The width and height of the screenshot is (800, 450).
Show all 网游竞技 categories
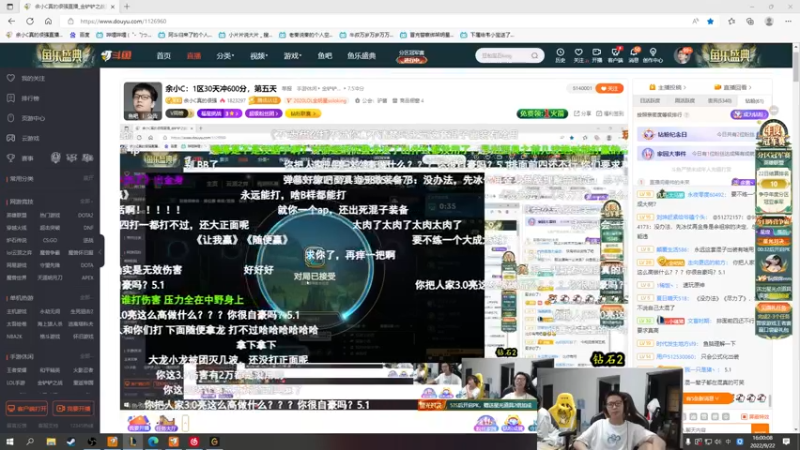pos(86,202)
